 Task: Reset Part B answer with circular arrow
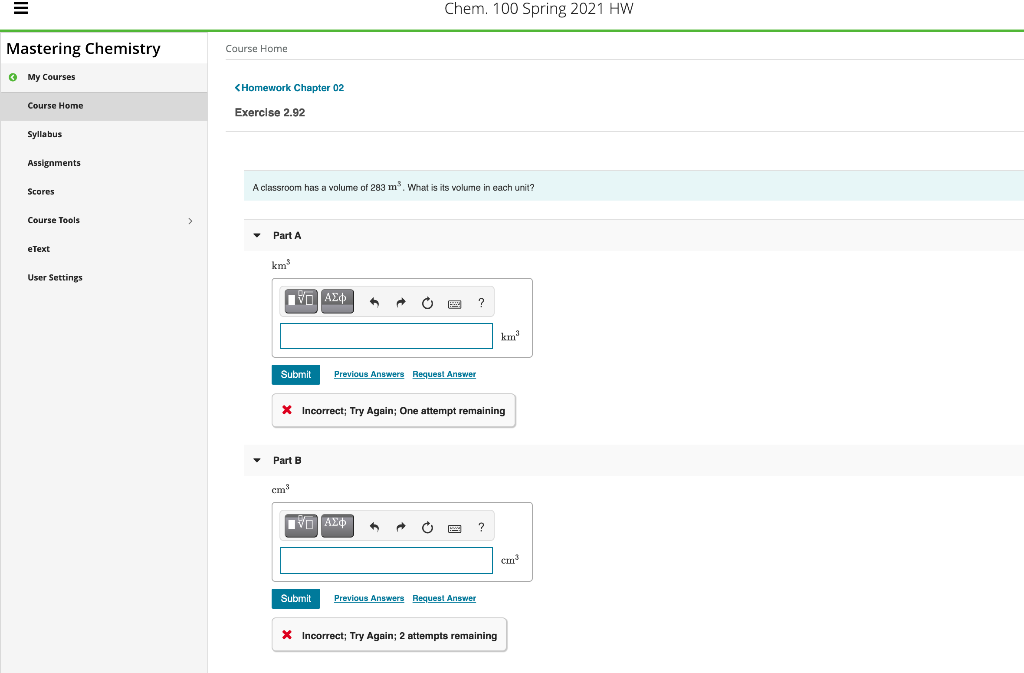click(x=427, y=527)
